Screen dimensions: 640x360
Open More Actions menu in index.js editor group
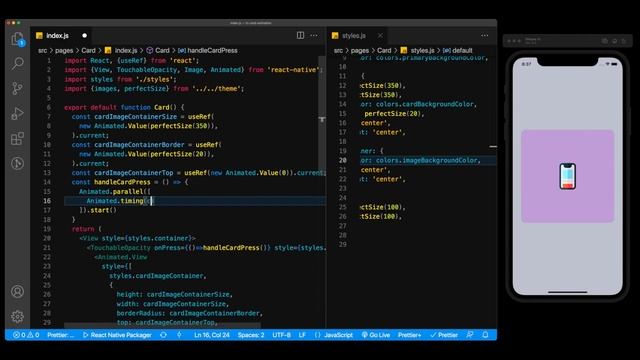pos(314,36)
